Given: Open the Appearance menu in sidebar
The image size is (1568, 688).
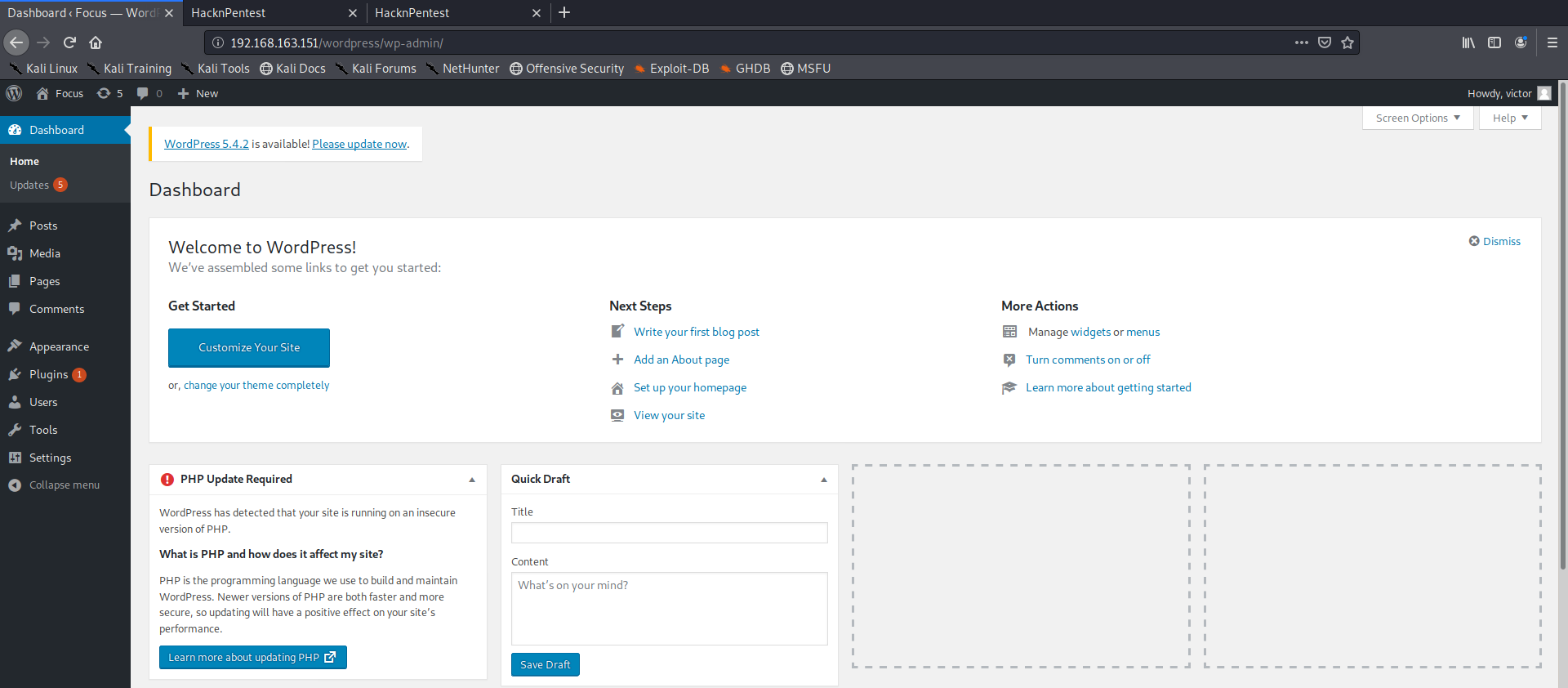Looking at the screenshot, I should (x=65, y=346).
